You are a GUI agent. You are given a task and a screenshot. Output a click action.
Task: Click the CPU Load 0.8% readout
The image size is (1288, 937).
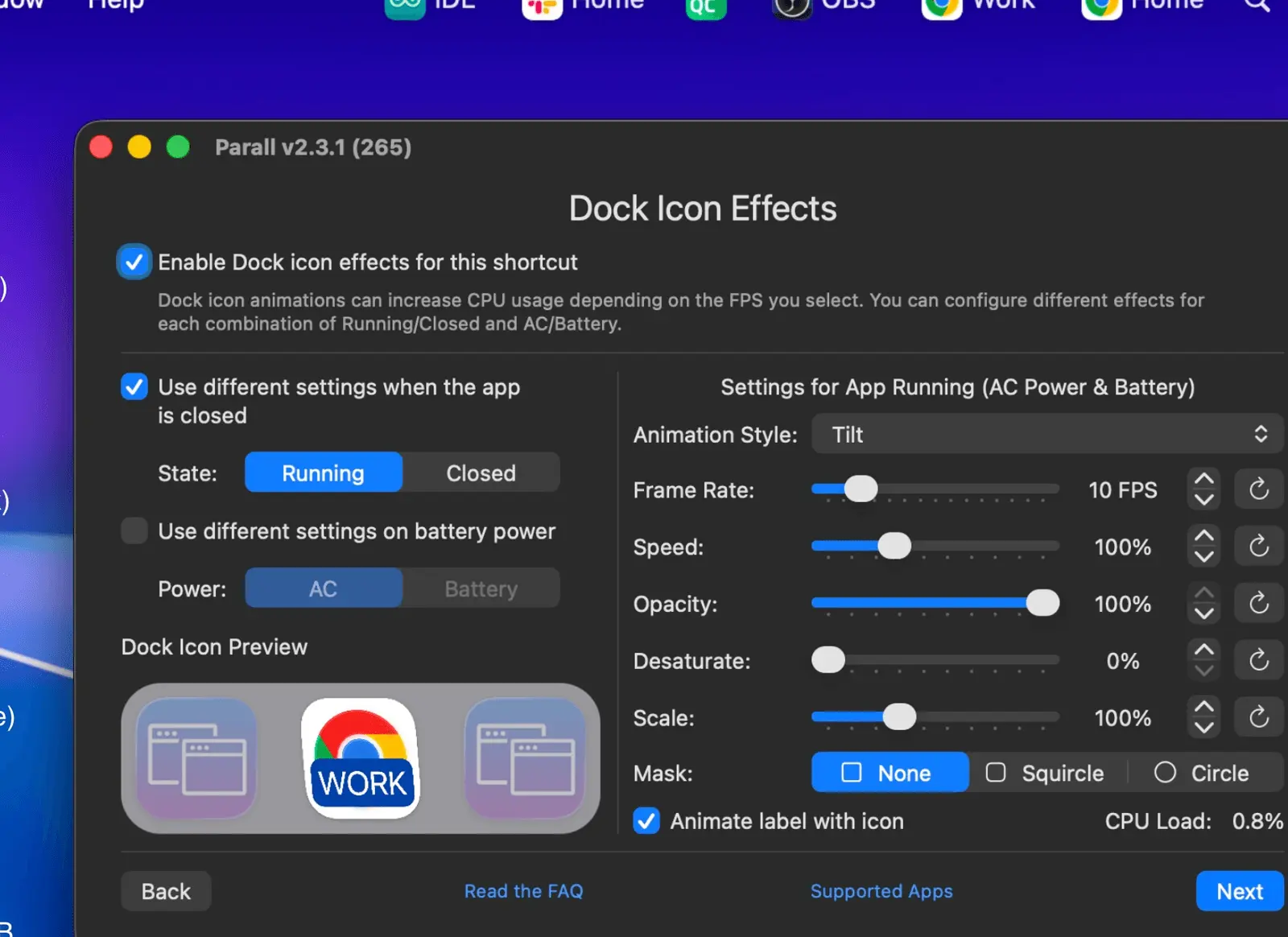pos(1194,821)
